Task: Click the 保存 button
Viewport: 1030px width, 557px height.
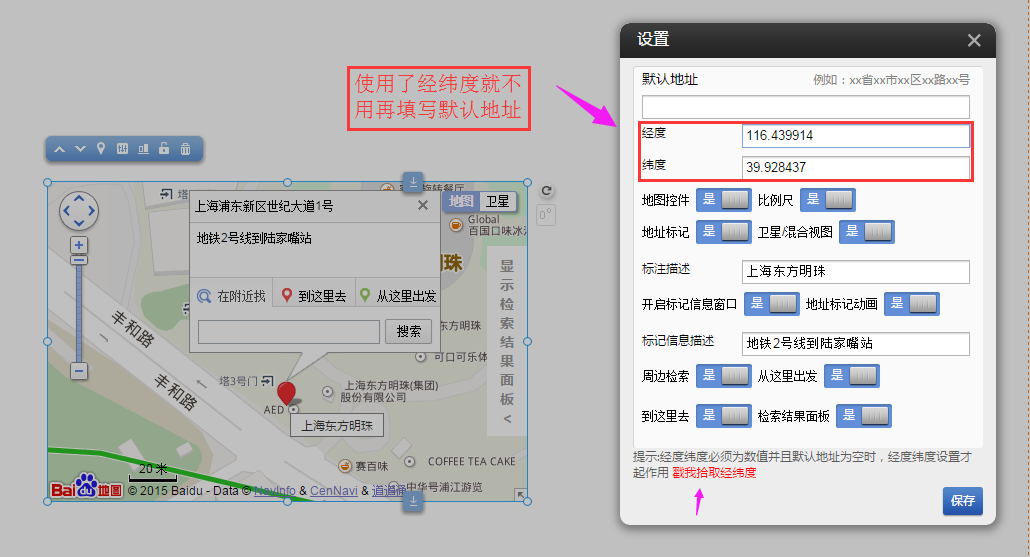Action: pos(962,501)
